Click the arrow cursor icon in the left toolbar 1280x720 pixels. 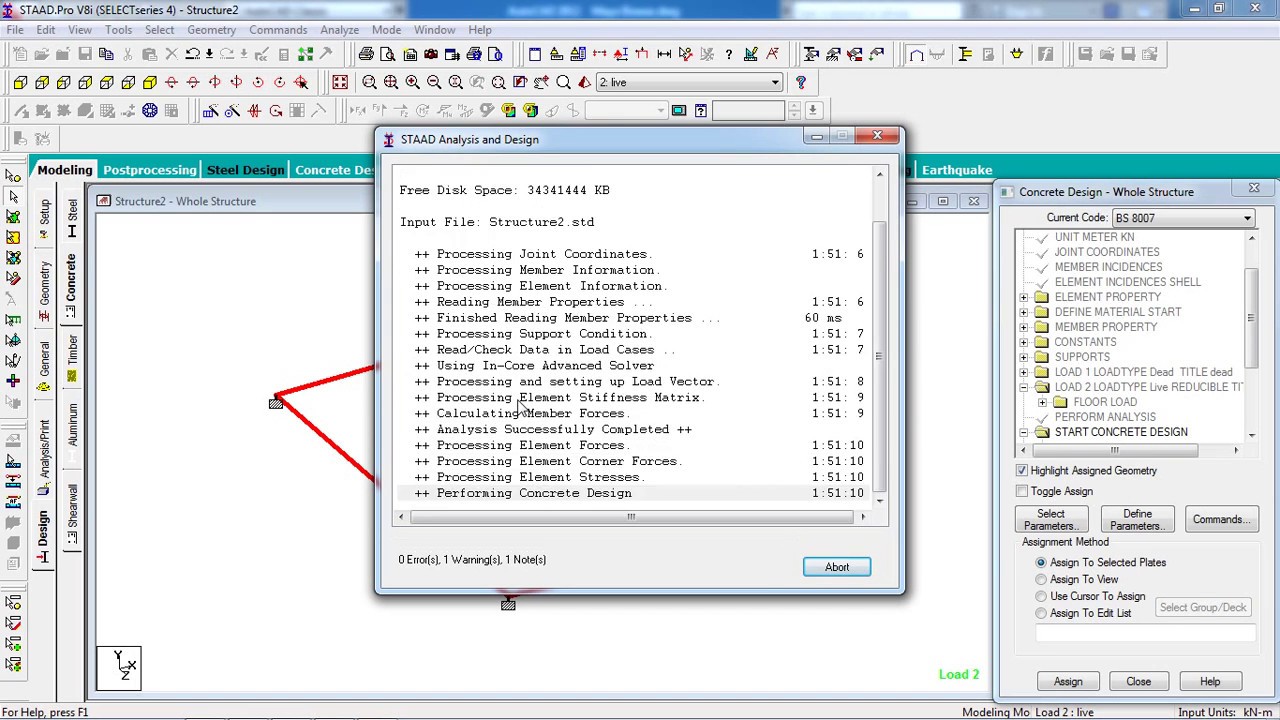[x=13, y=196]
